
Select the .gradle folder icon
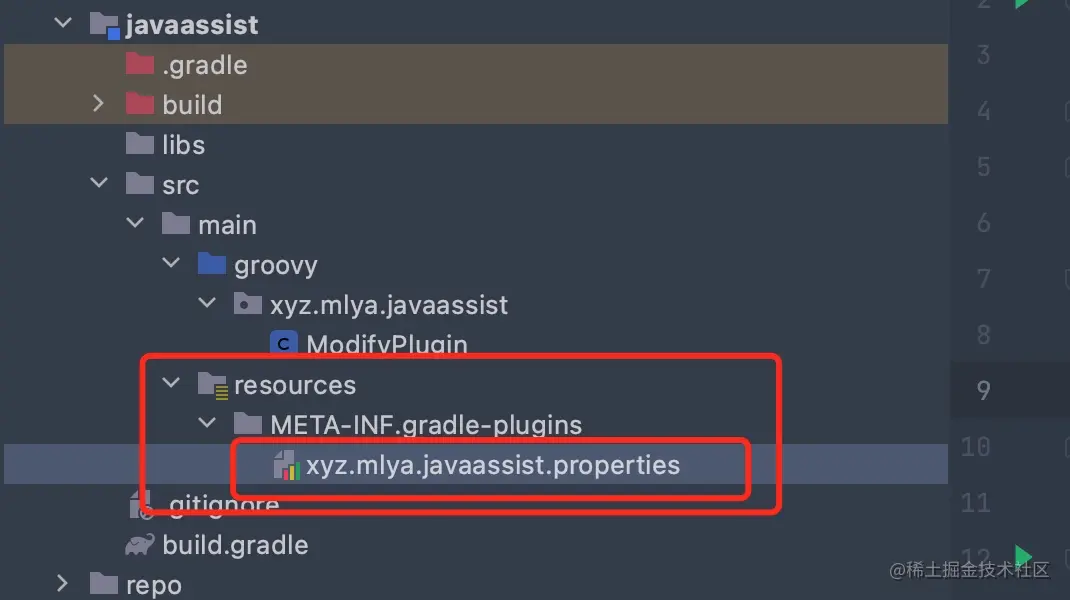click(x=140, y=64)
